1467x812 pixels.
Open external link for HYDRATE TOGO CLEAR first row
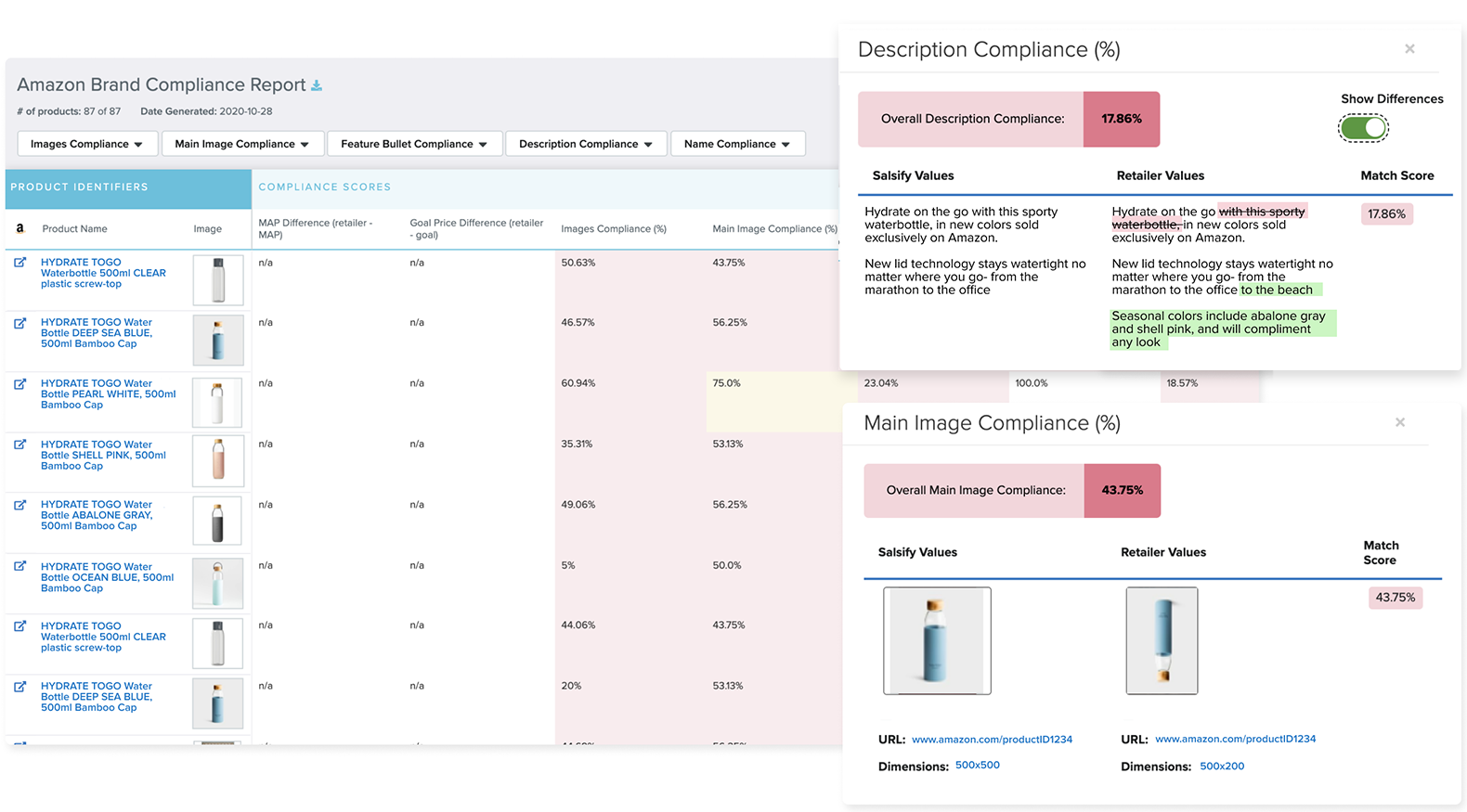pos(19,263)
